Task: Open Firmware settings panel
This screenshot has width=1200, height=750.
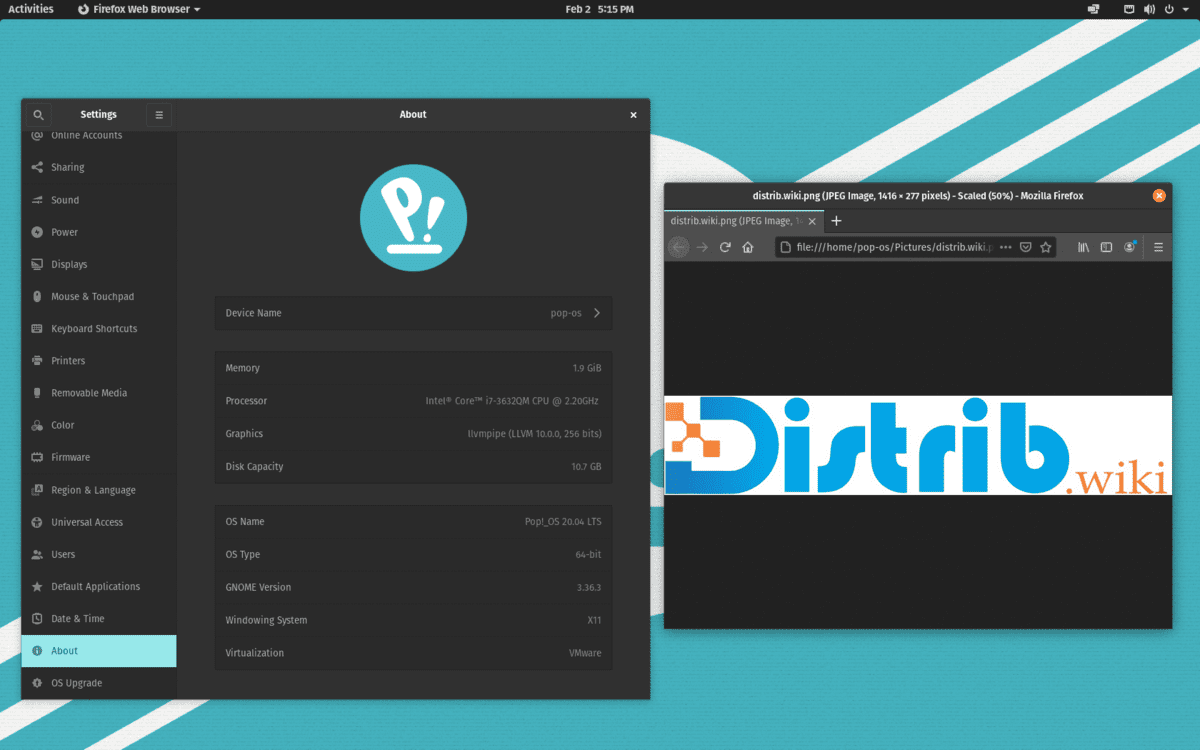Action: pos(99,457)
